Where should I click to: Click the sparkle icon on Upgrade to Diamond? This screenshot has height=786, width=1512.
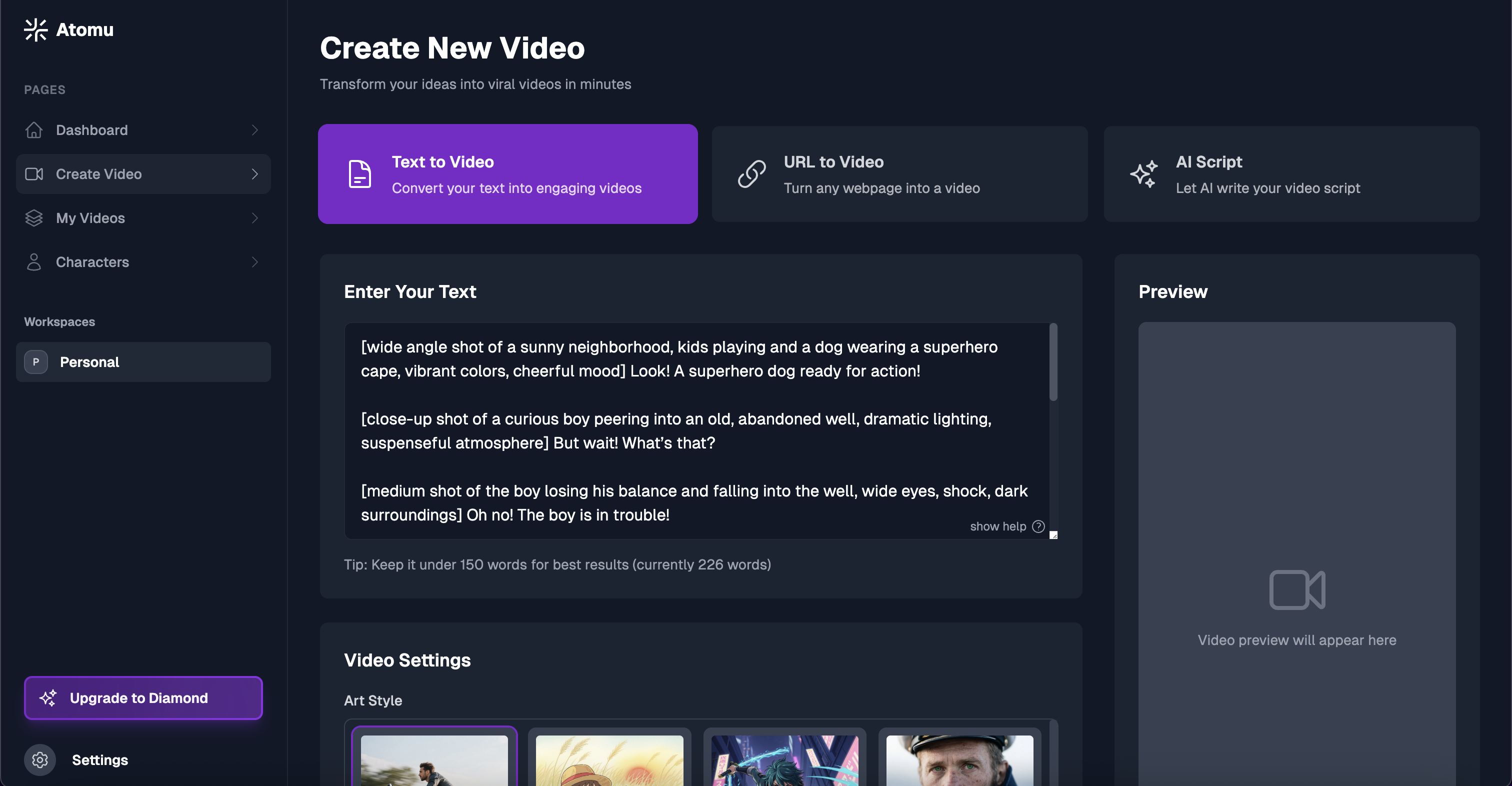48,697
